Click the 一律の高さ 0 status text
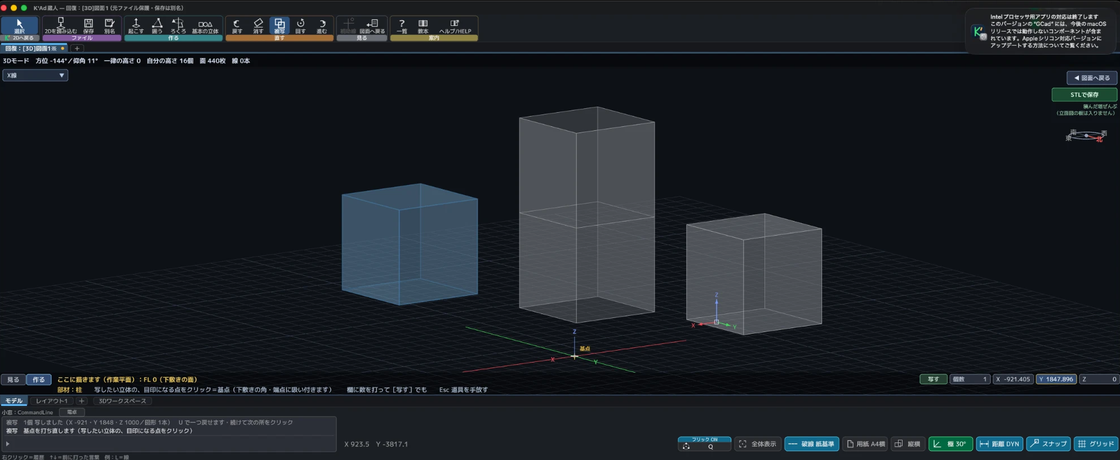Viewport: 1120px width, 460px height. [122, 61]
